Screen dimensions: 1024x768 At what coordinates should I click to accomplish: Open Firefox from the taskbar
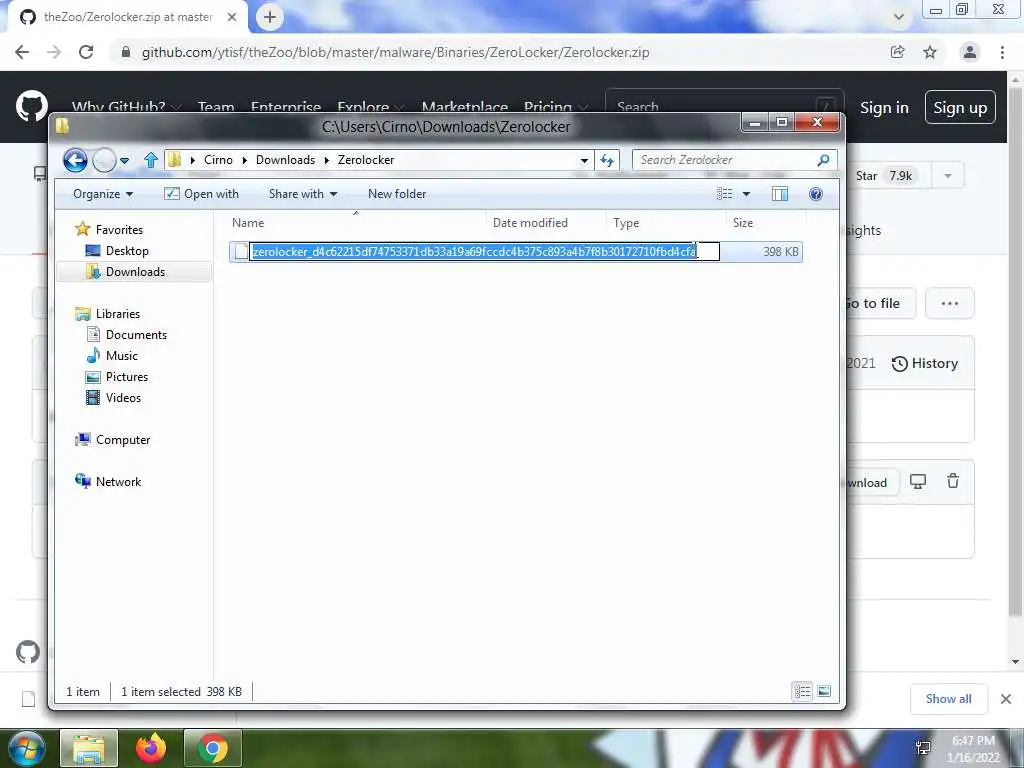[x=151, y=748]
